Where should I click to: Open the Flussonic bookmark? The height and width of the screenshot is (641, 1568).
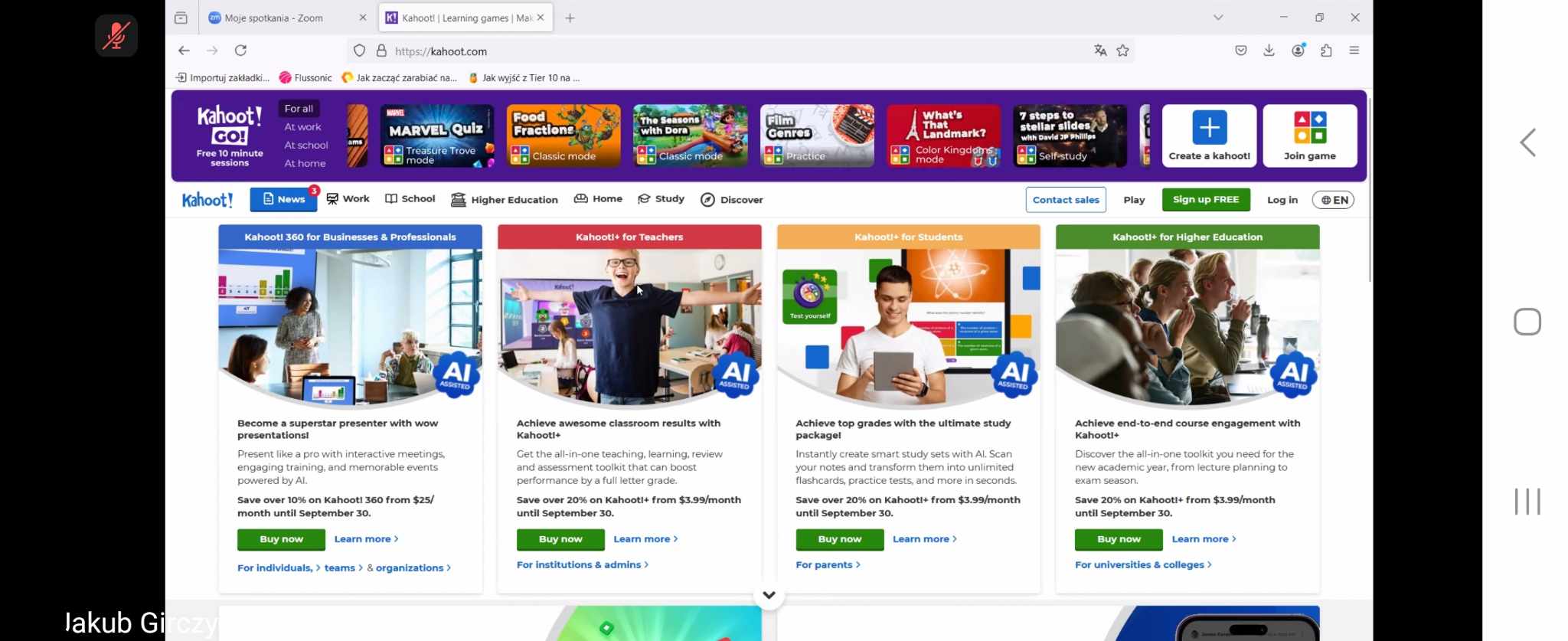(305, 77)
